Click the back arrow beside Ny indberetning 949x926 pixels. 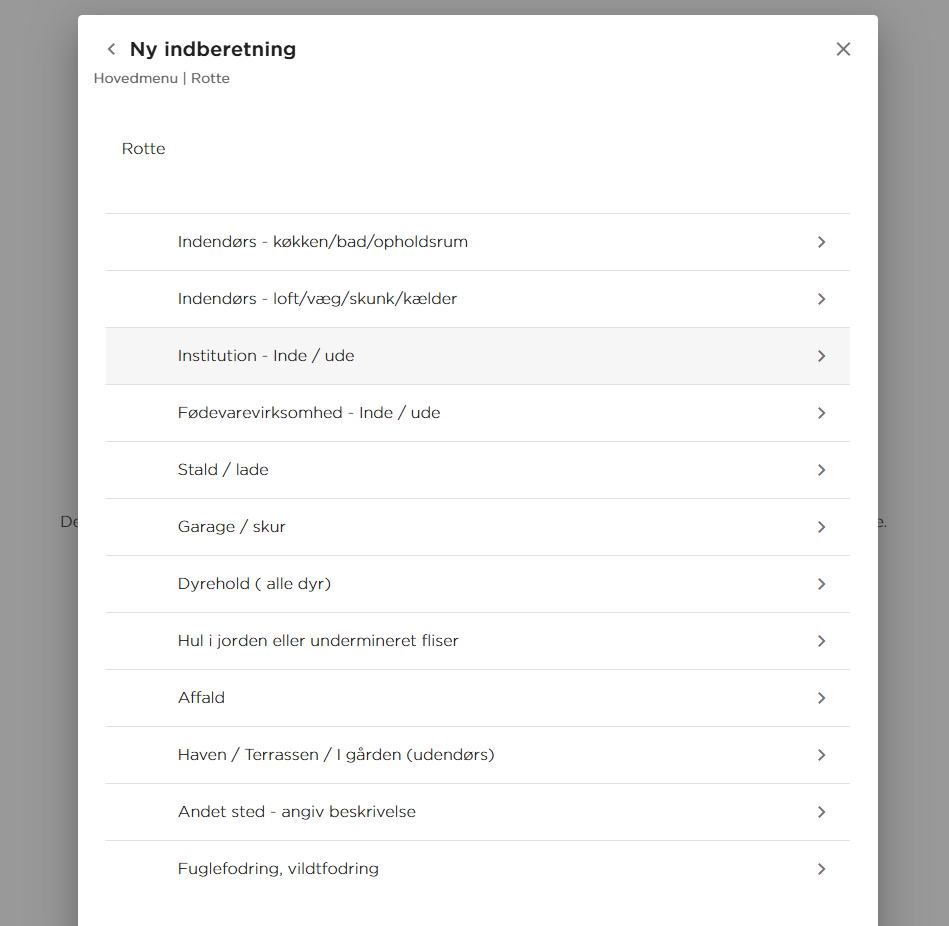111,49
